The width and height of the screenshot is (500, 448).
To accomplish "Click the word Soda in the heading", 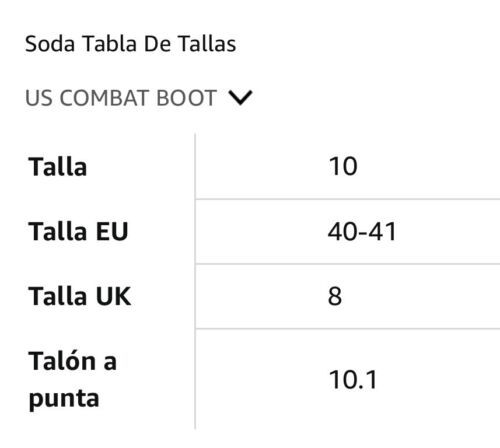I will tap(50, 44).
